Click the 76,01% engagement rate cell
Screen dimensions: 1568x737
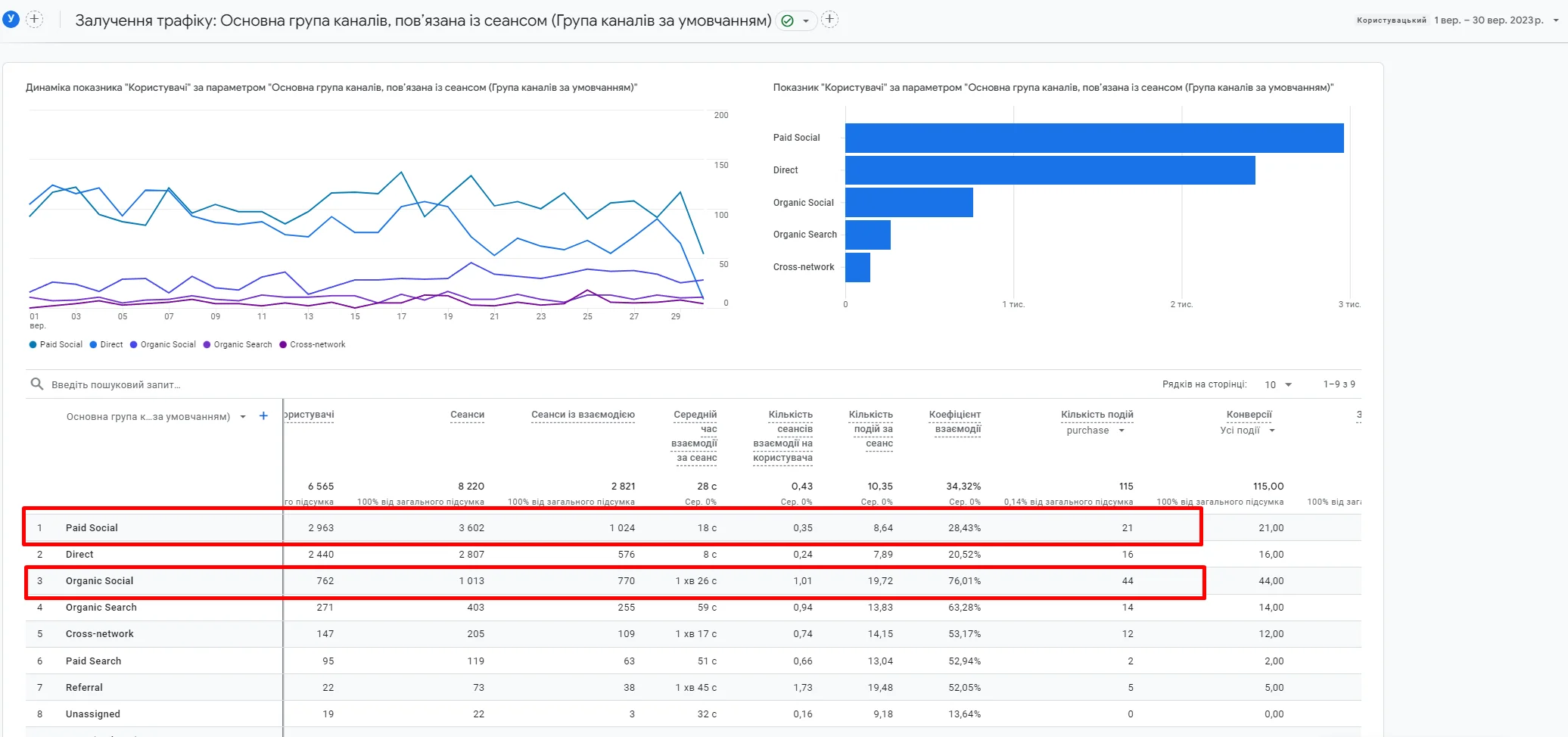click(964, 581)
